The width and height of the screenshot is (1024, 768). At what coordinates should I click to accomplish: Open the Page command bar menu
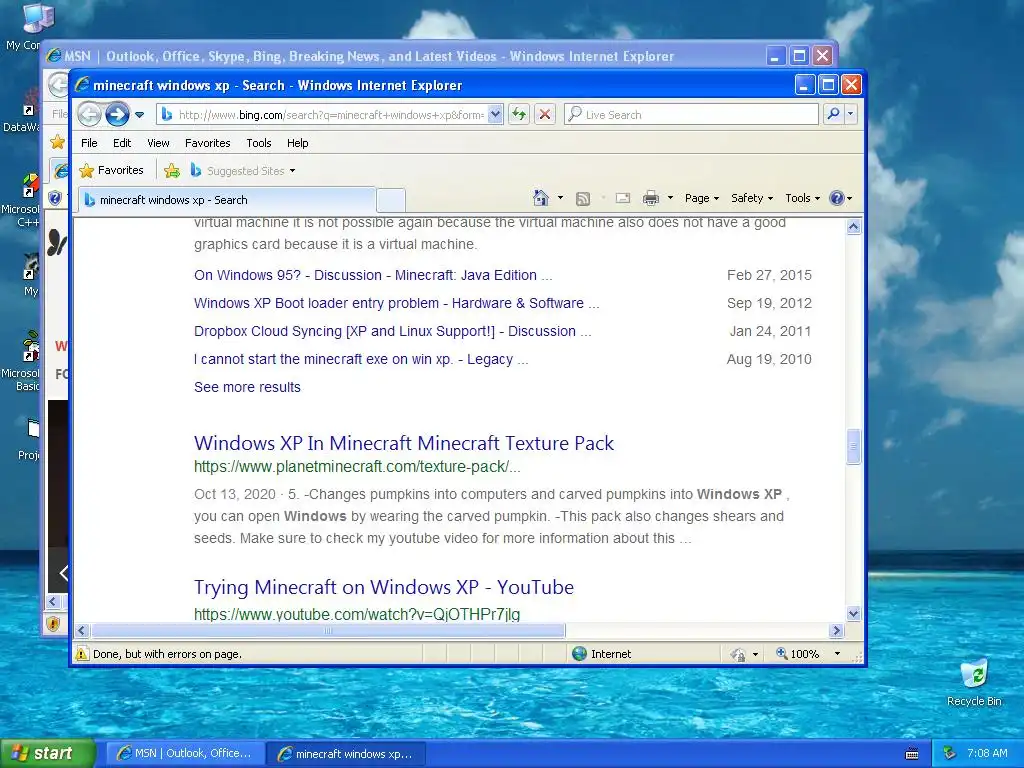pos(701,198)
